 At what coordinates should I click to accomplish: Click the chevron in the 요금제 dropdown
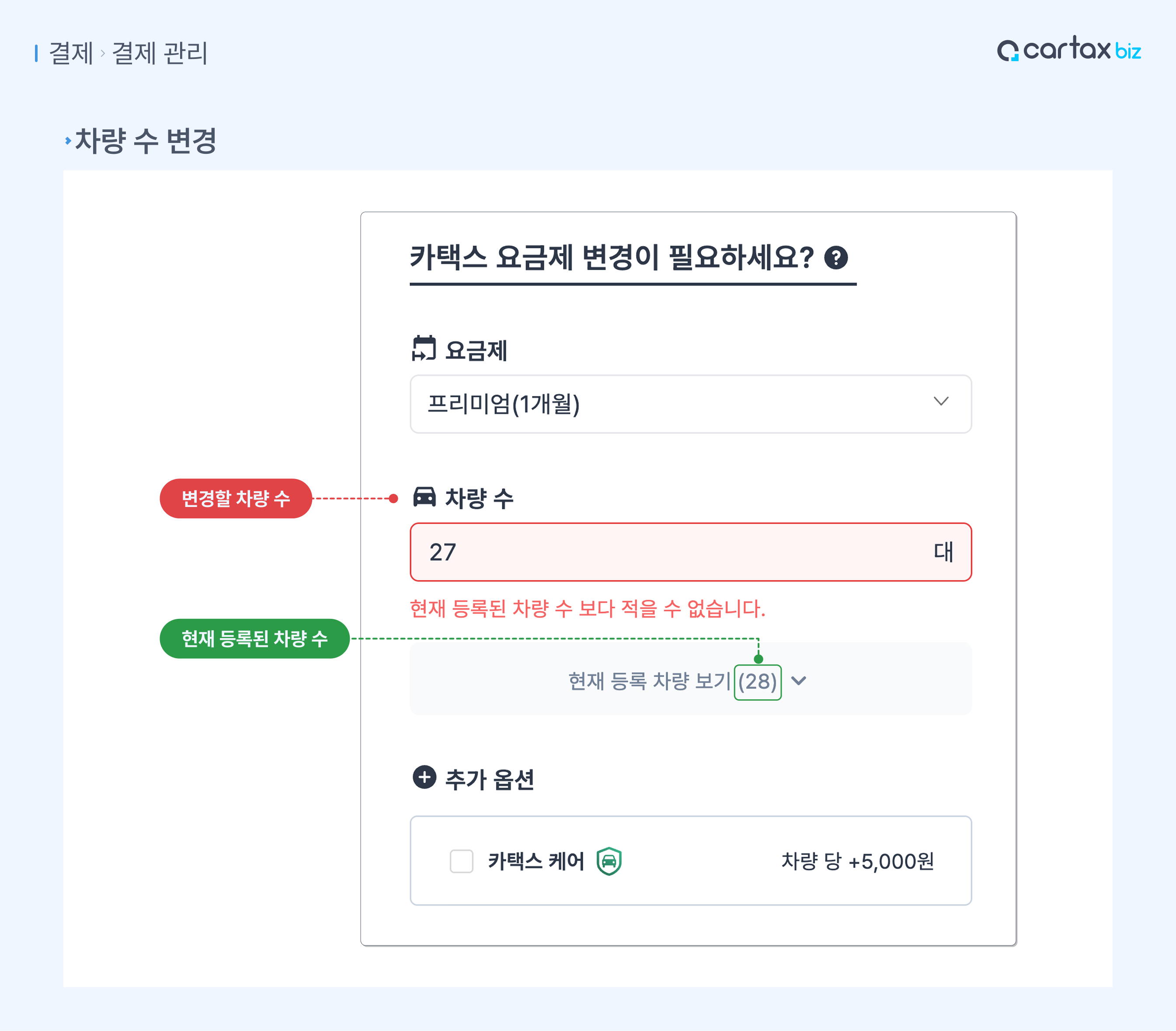pyautogui.click(x=941, y=401)
